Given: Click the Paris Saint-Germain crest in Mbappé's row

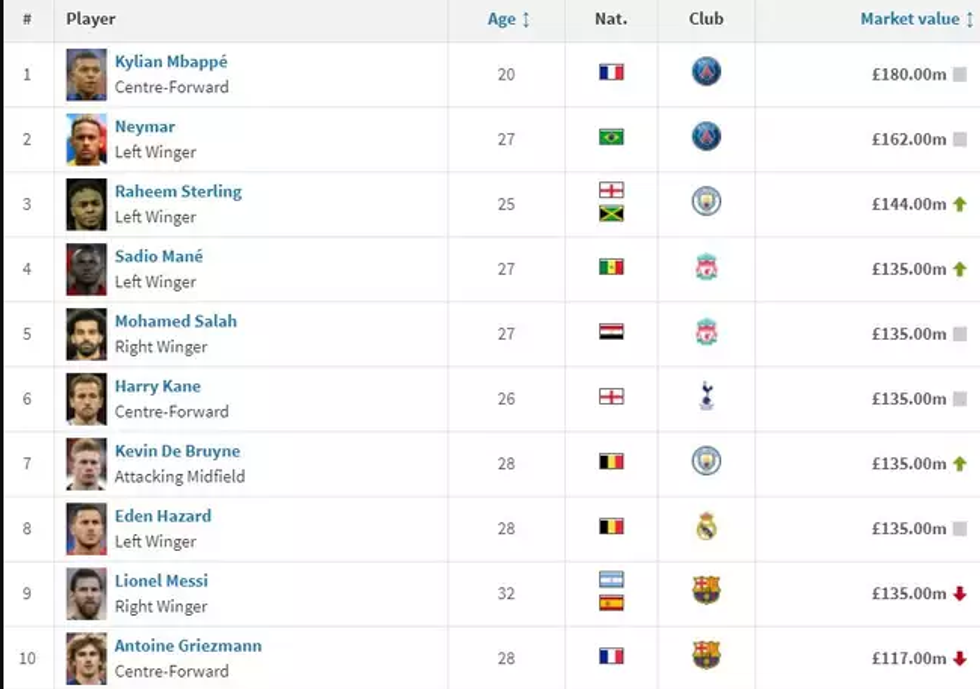Looking at the screenshot, I should pos(706,72).
